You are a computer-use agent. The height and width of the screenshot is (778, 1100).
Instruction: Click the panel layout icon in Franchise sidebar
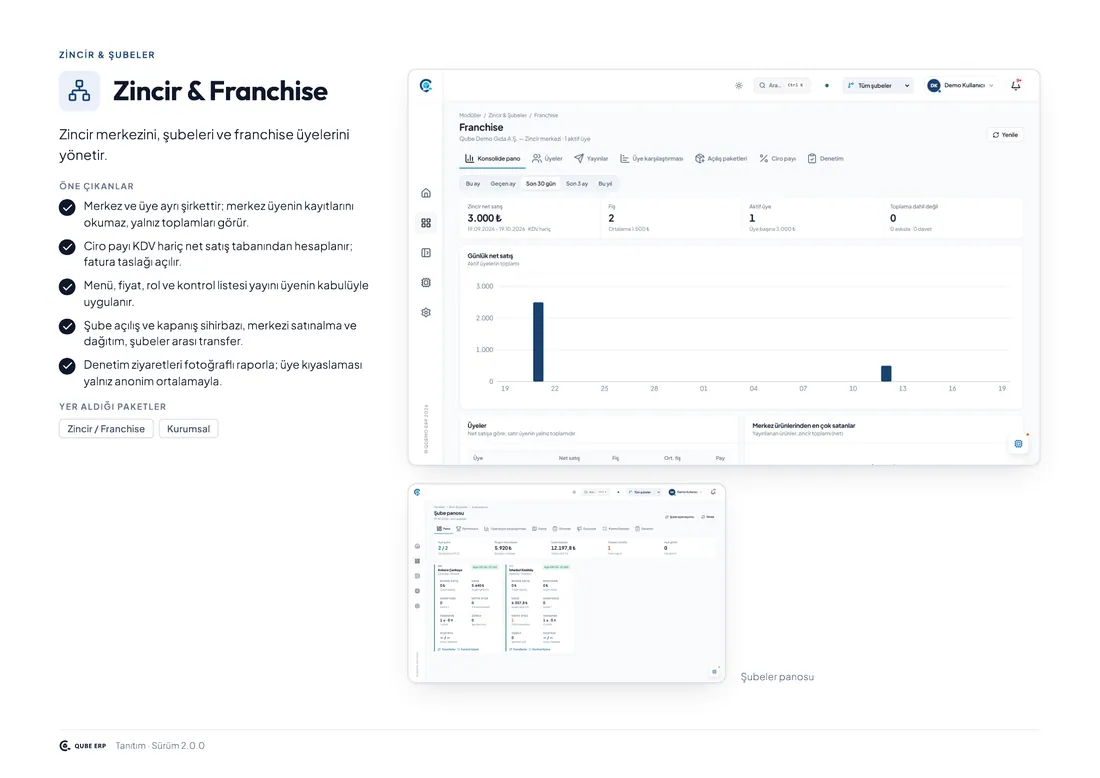click(426, 253)
